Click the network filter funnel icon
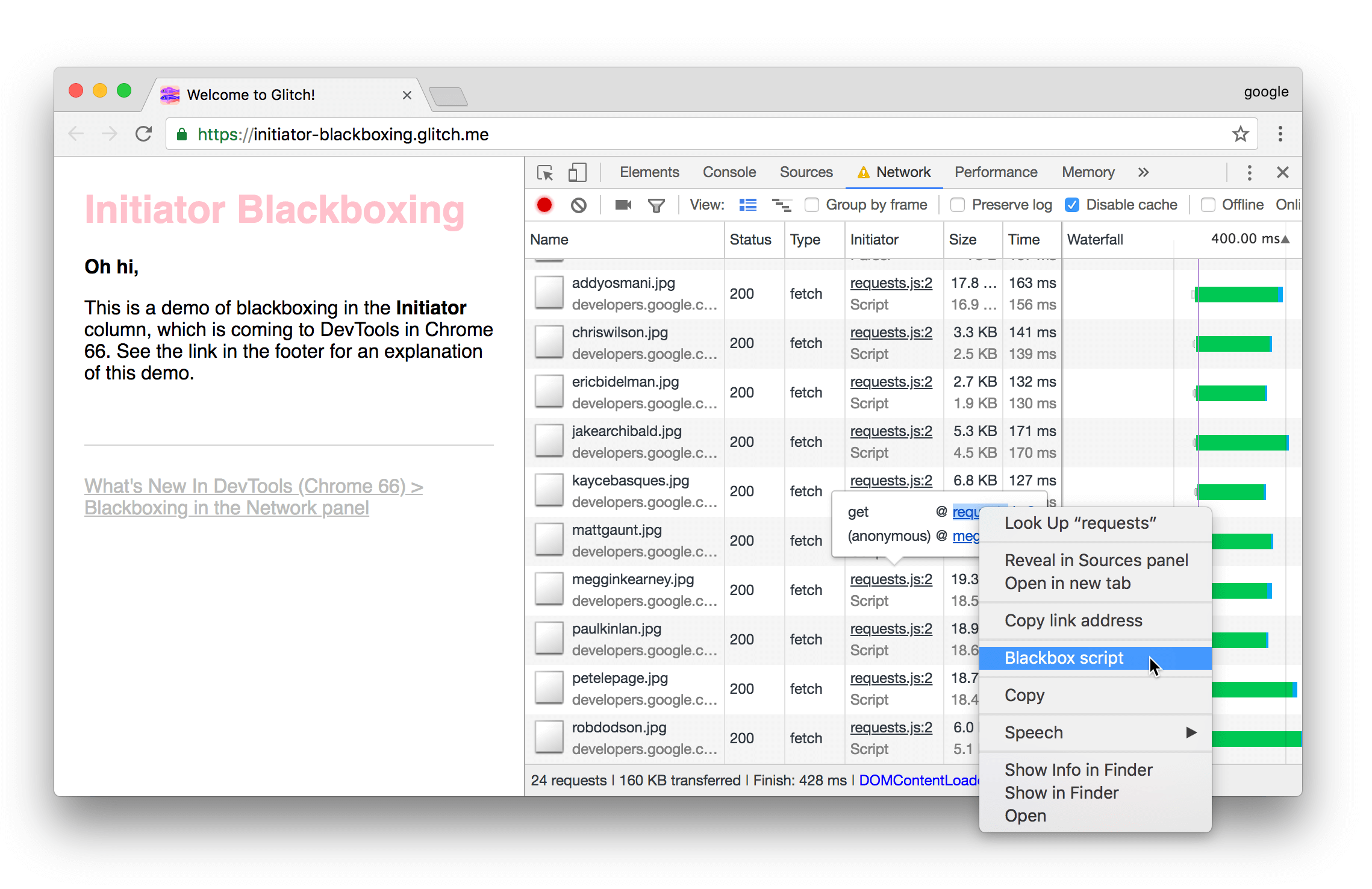Image resolution: width=1372 pixels, height=889 pixels. 656,205
